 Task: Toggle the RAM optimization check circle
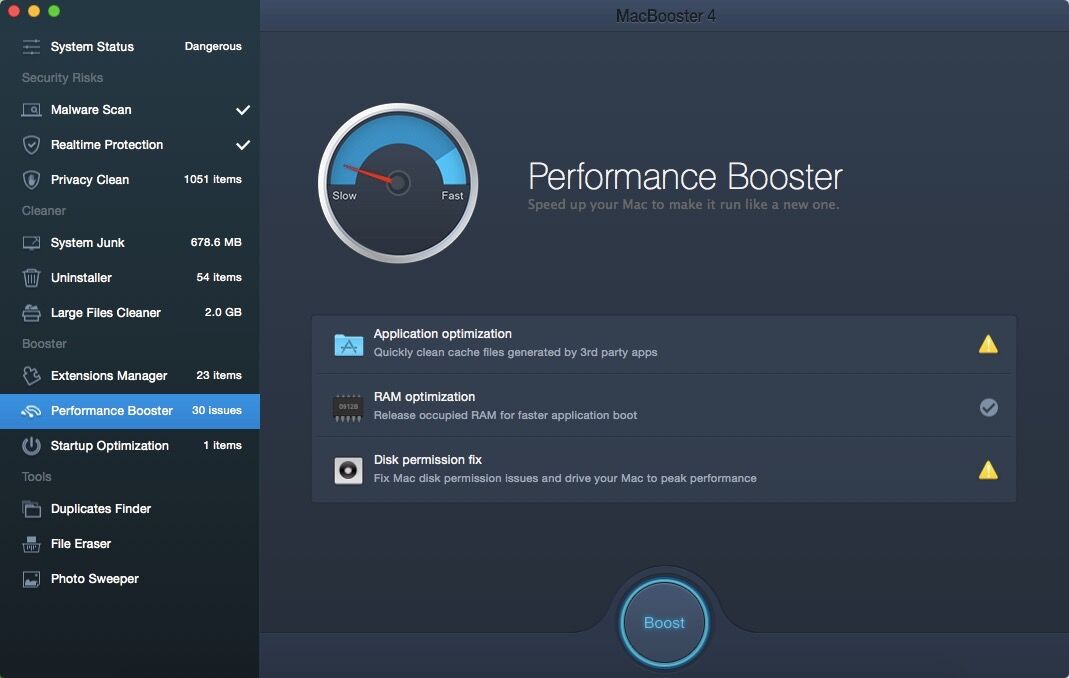tap(989, 407)
